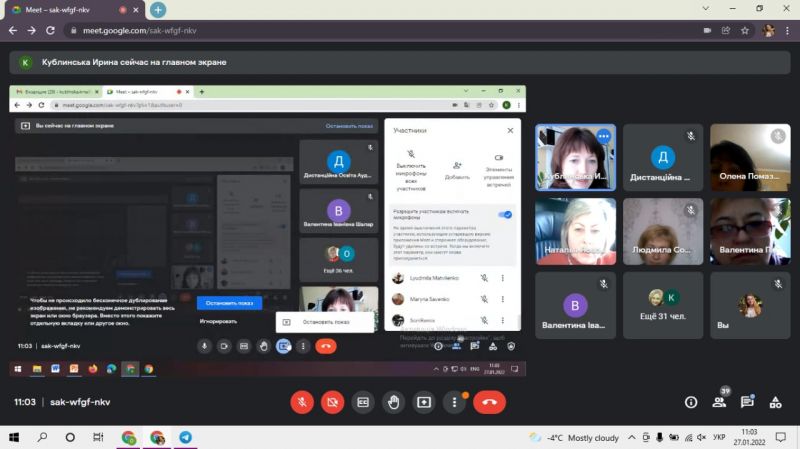Viewport: 800px width, 449px height.
Task: Go forward with browser forward arrow
Action: coord(32,31)
